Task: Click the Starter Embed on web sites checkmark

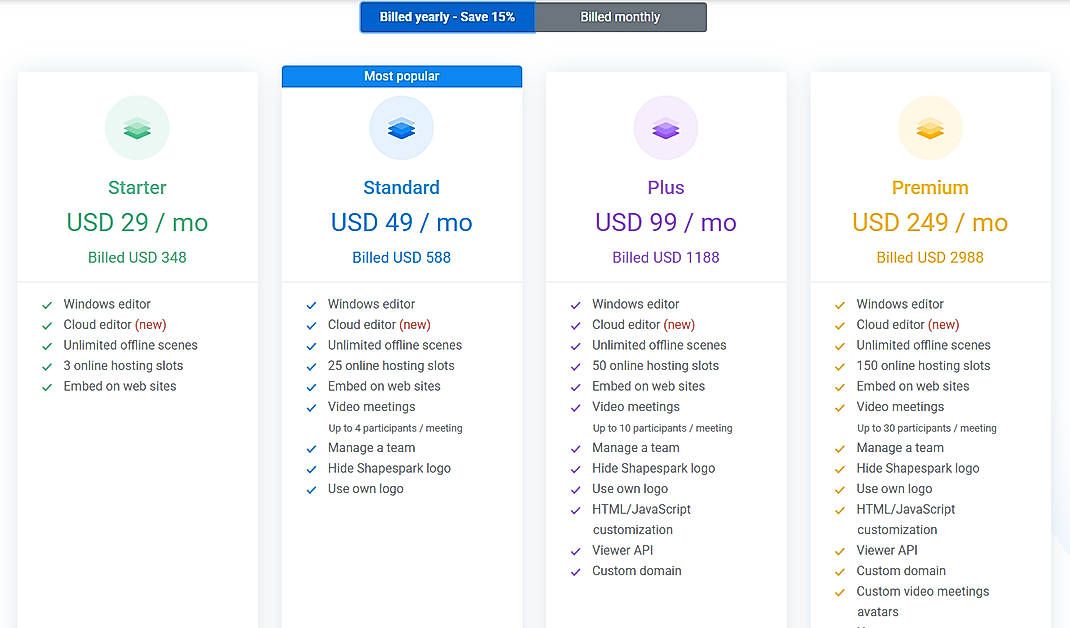Action: [47, 387]
